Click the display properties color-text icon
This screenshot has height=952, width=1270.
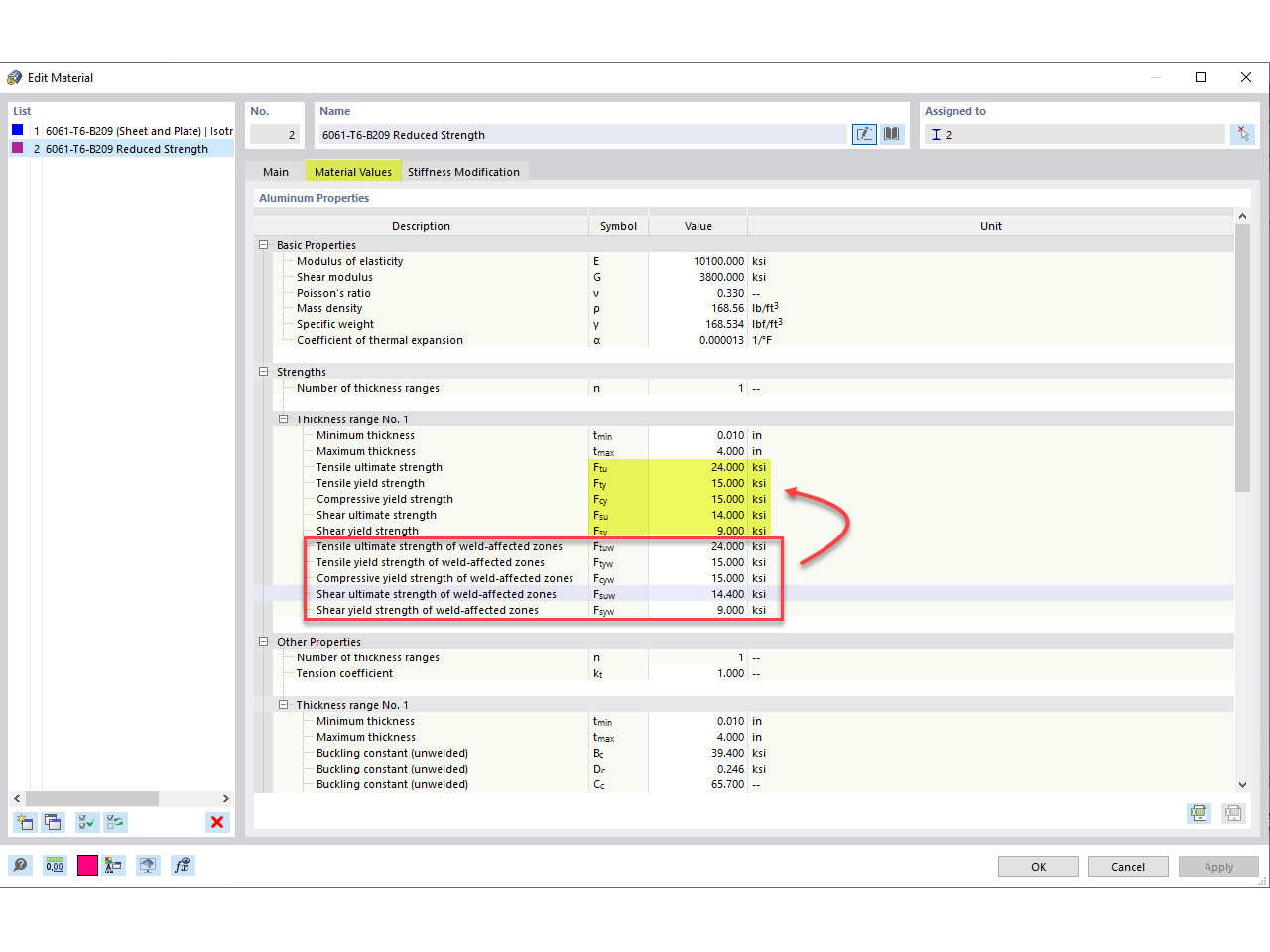click(x=113, y=865)
